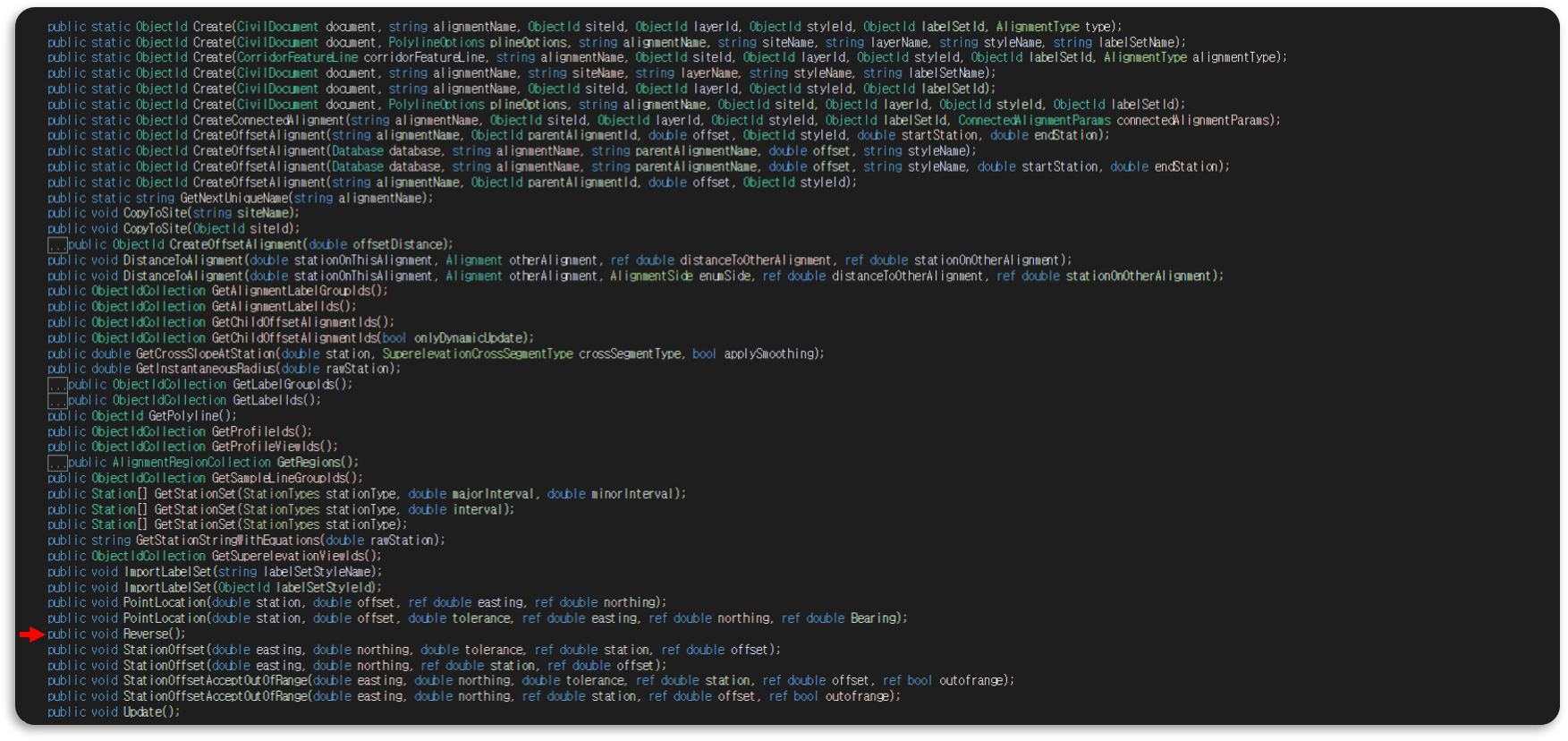Click StationOffset overload without tolerance parameter
The image size is (1568, 741).
pyautogui.click(x=357, y=665)
